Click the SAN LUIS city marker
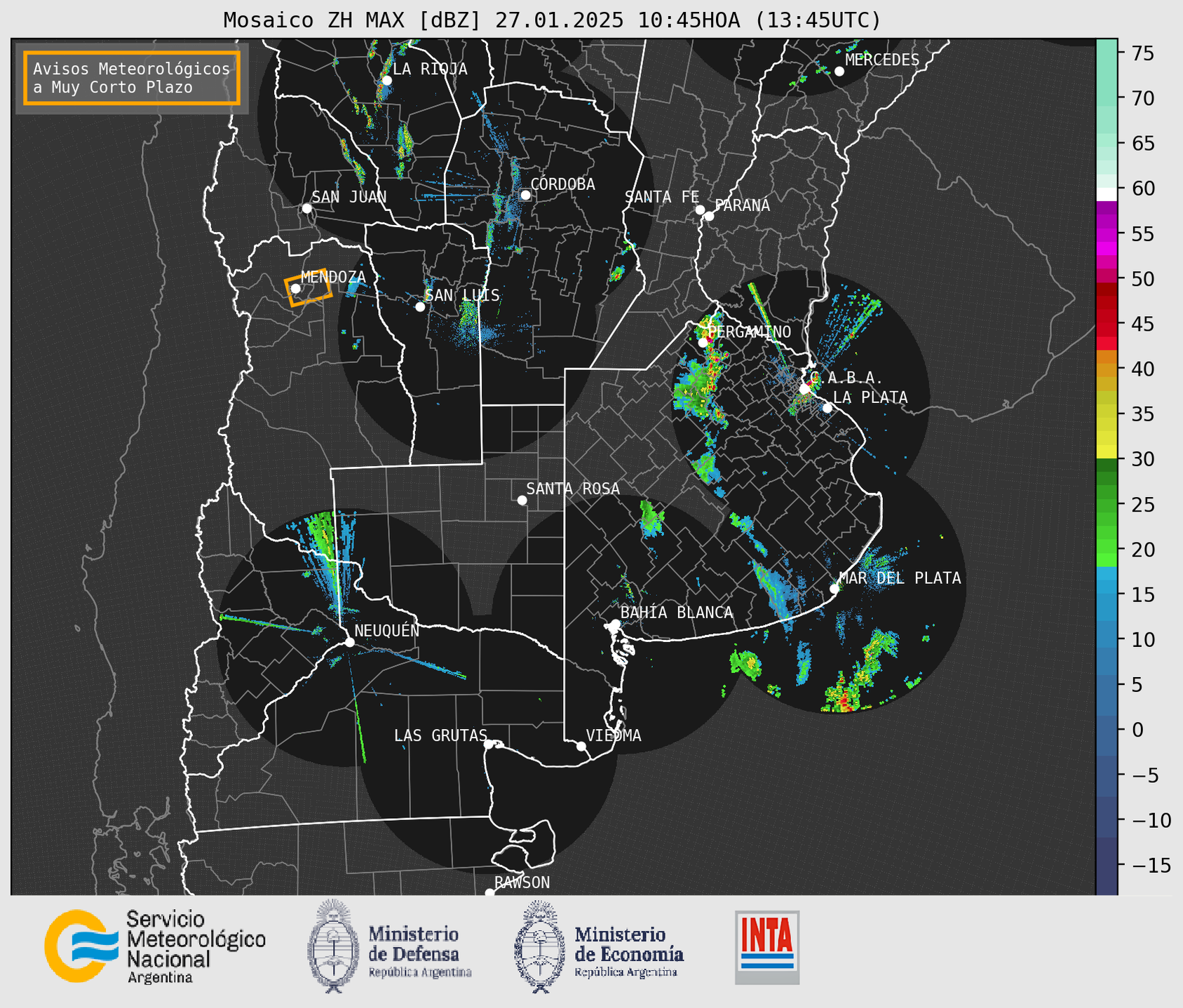This screenshot has width=1183, height=1008. 420,307
